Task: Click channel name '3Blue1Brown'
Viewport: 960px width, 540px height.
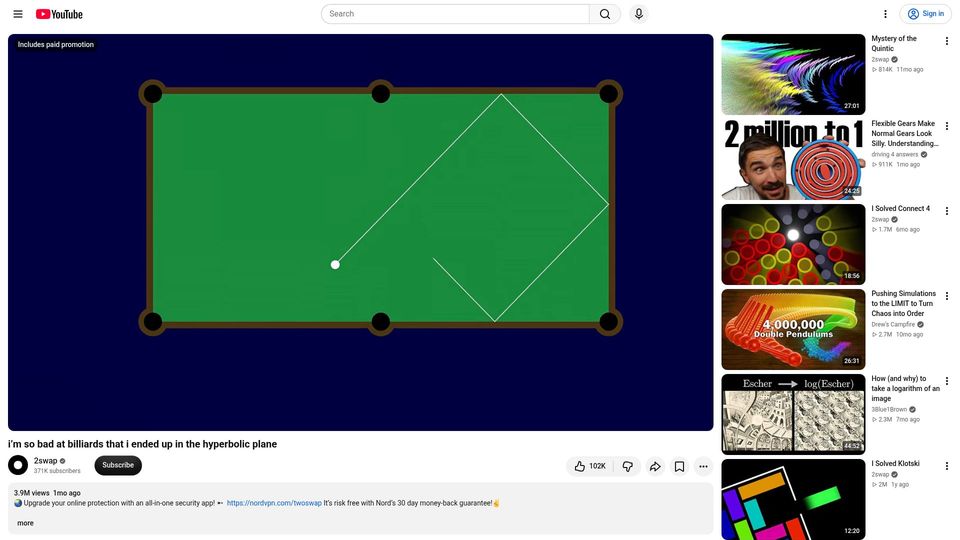Action: pyautogui.click(x=889, y=410)
